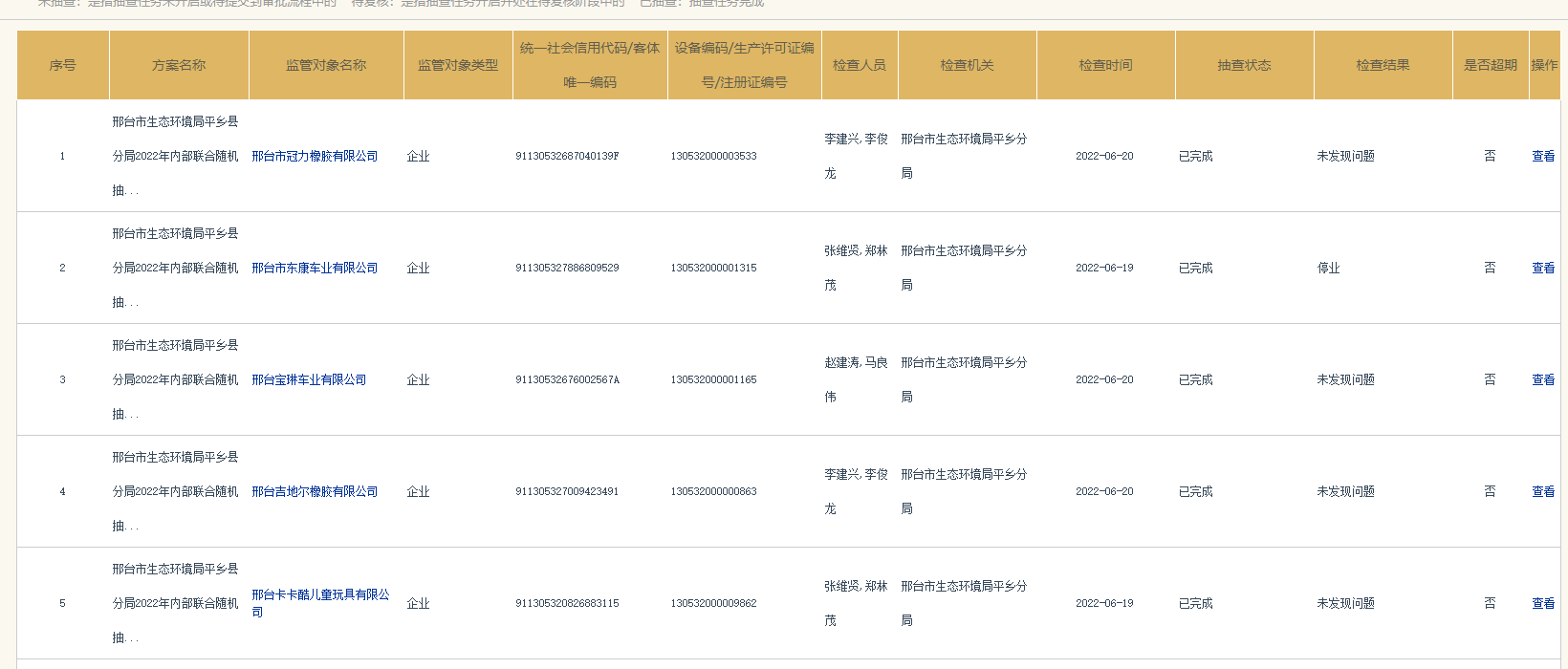
Task: Click 已完成 status in row 4
Action: tap(1196, 491)
